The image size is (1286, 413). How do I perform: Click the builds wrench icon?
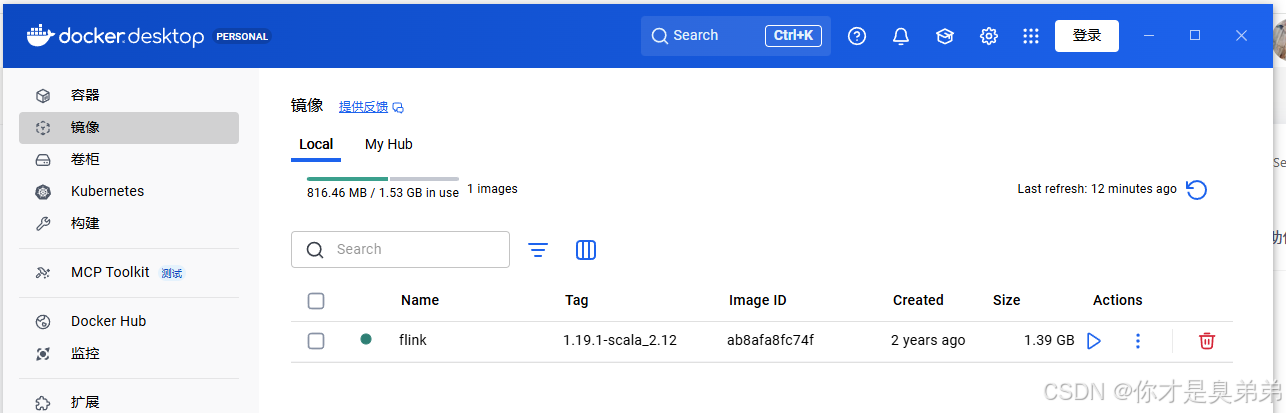[x=43, y=224]
